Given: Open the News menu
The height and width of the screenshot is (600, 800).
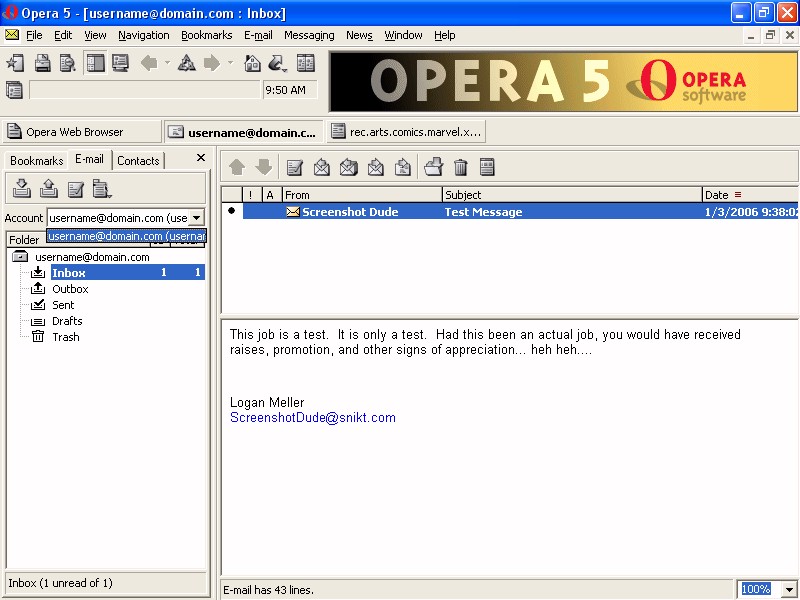Looking at the screenshot, I should (x=359, y=35).
